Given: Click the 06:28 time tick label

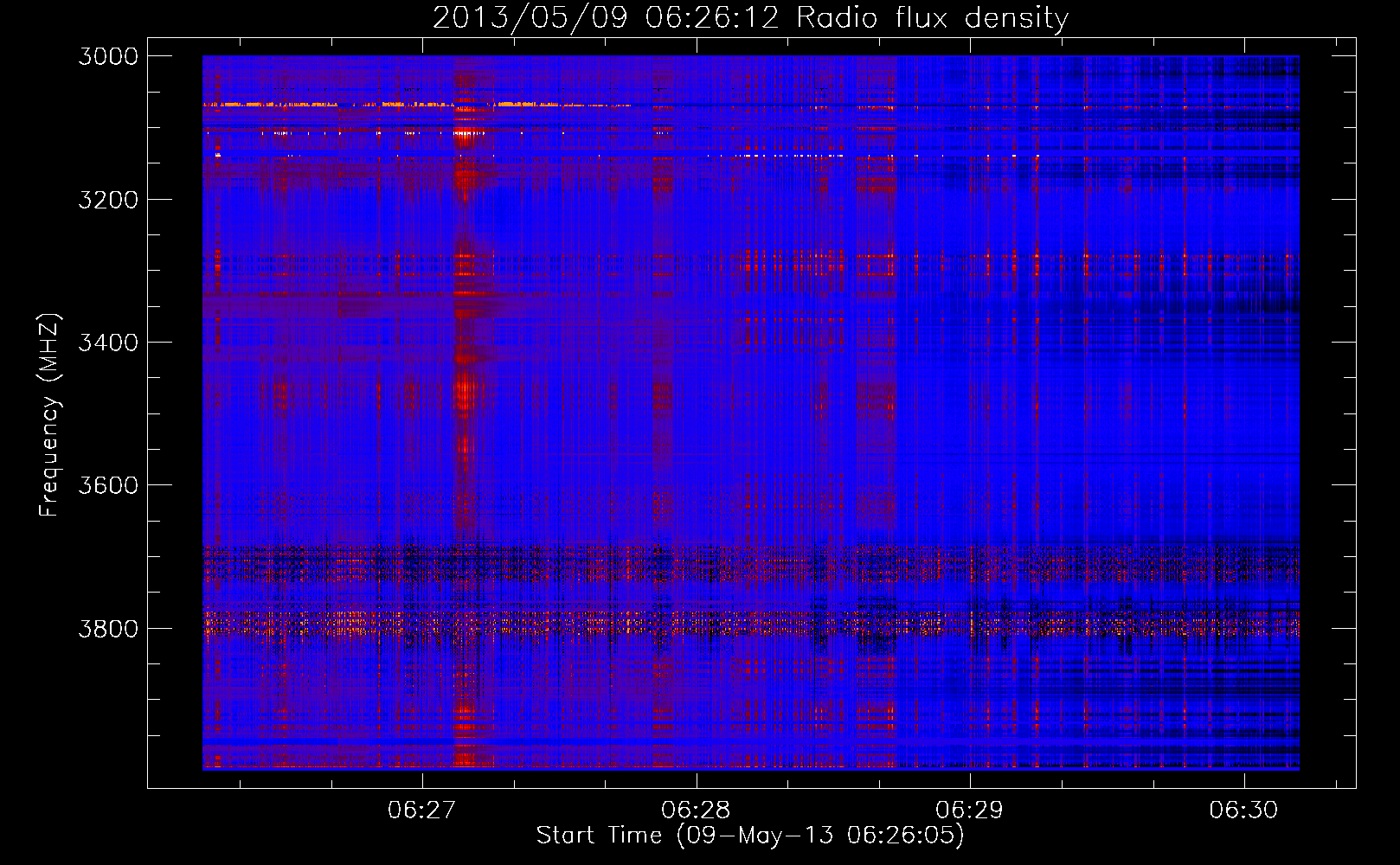Looking at the screenshot, I should [x=696, y=811].
